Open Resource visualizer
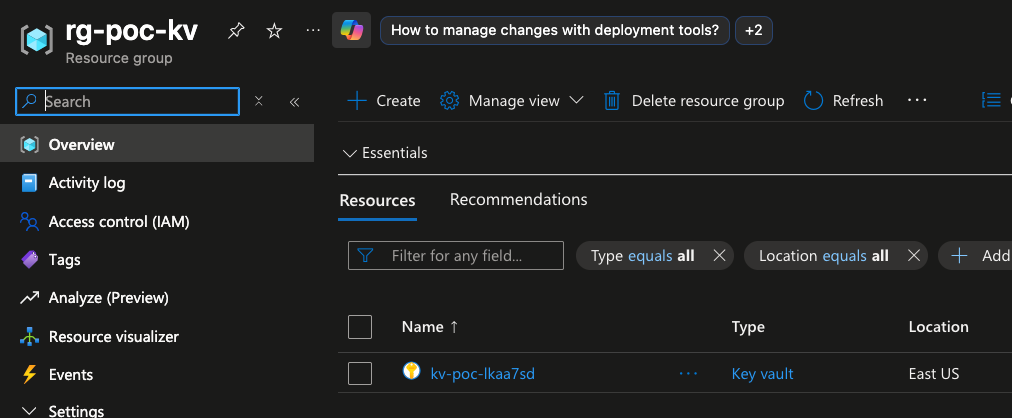The width and height of the screenshot is (1012, 418). pos(157,336)
